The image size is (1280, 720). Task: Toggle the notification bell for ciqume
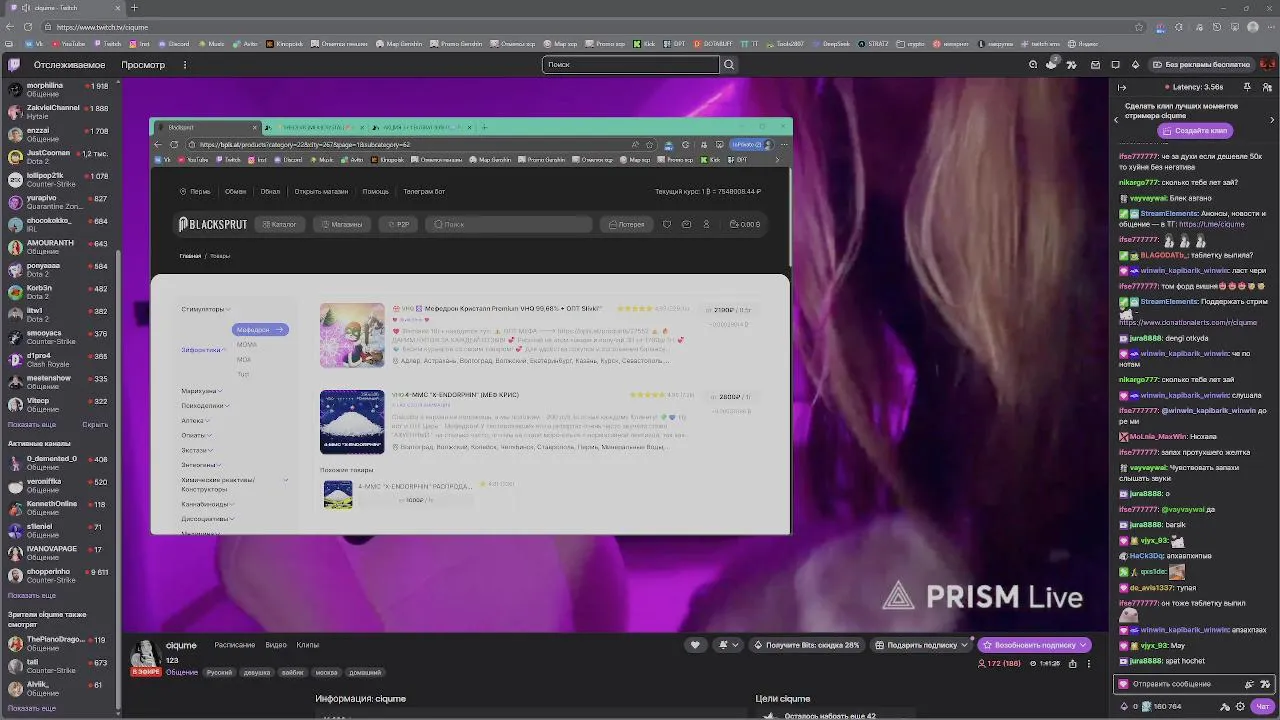723,645
